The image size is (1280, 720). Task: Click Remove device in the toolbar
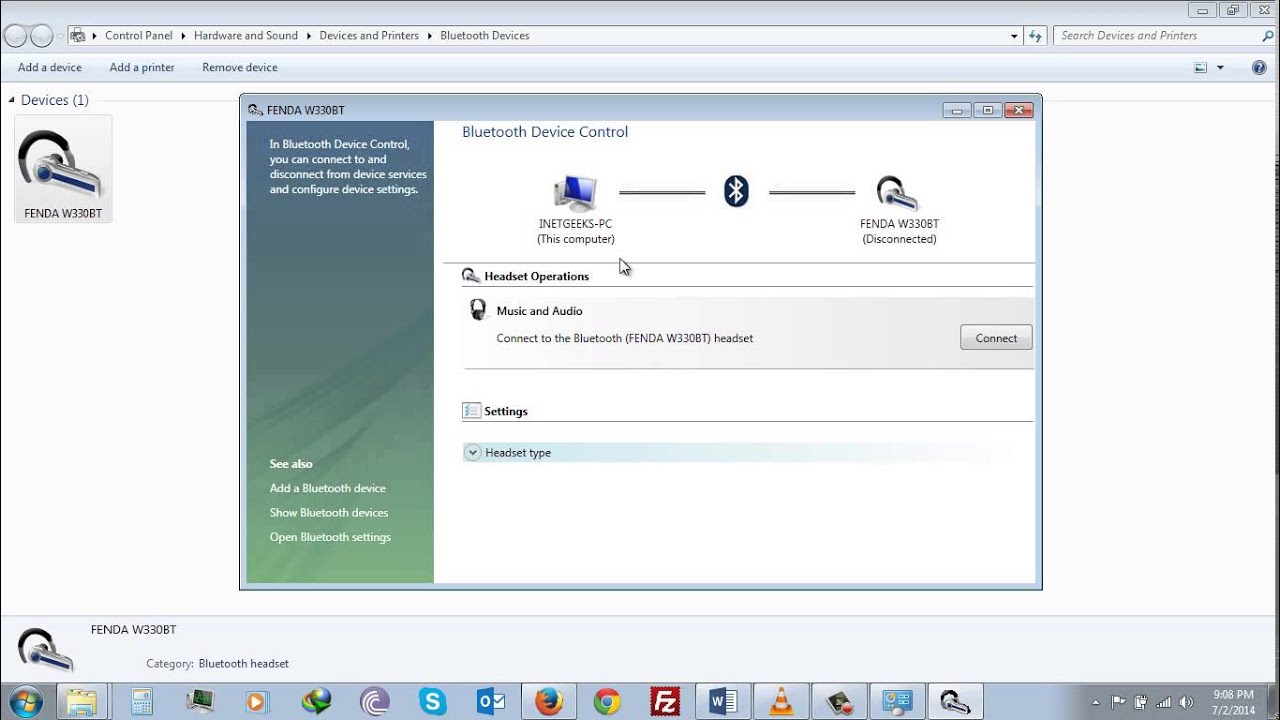tap(240, 67)
